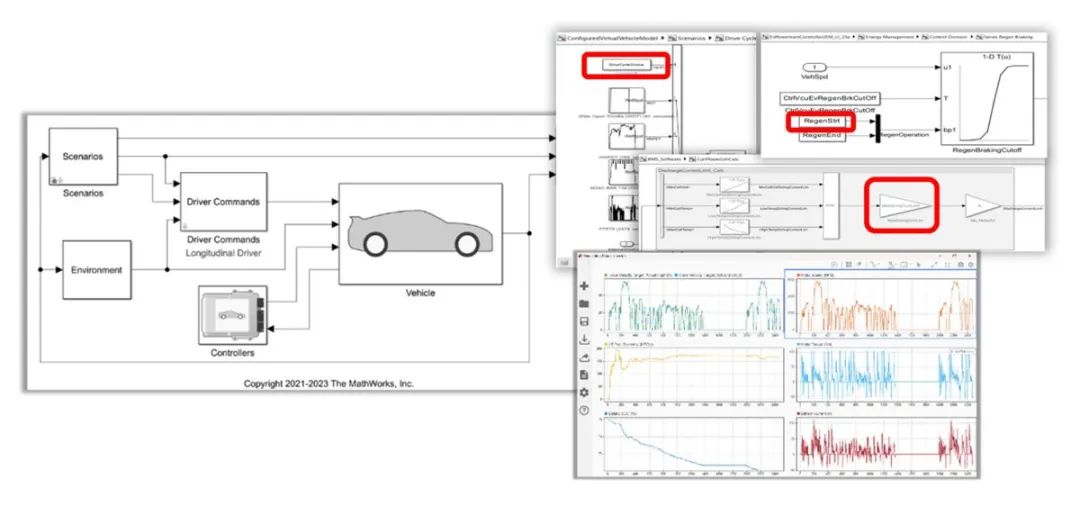Open the gear preferences icon in the inspector
The height and width of the screenshot is (506, 1080).
(584, 392)
